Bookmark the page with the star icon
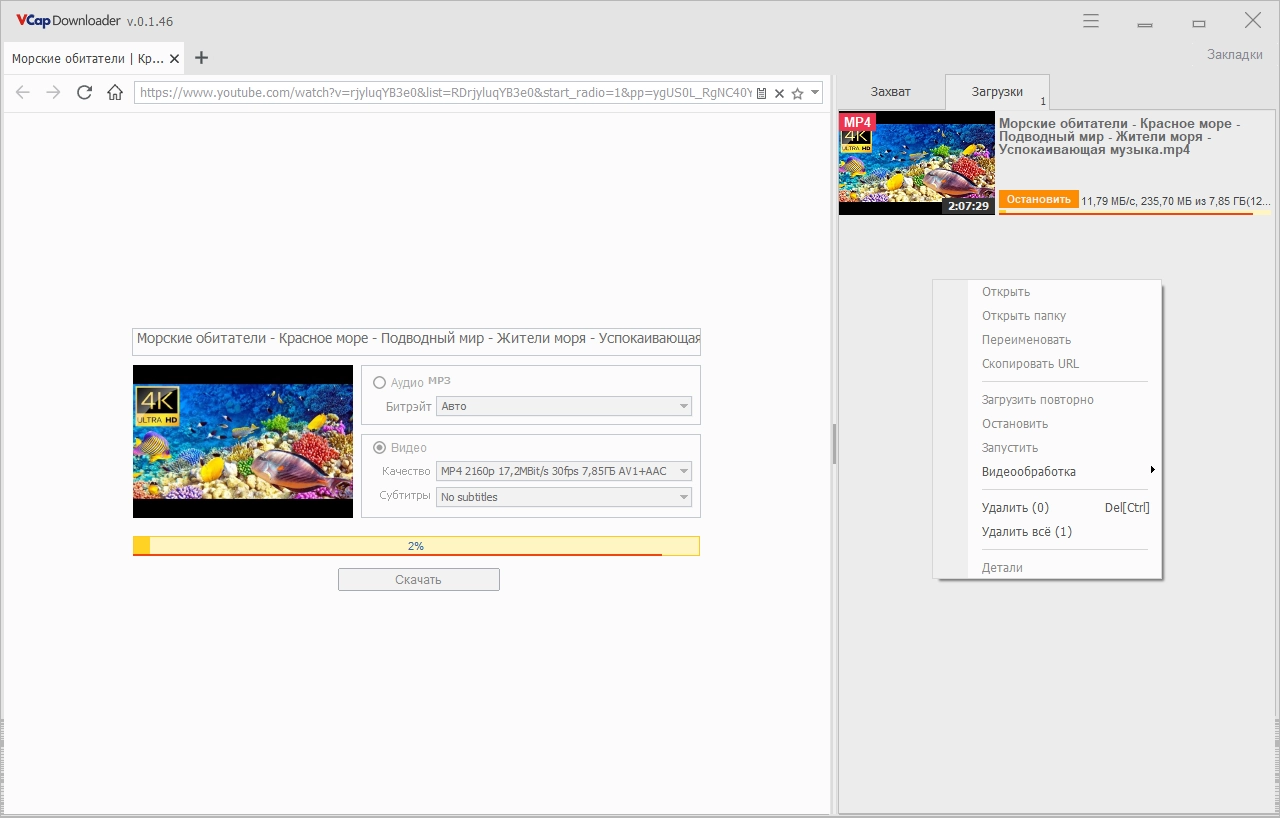This screenshot has width=1280, height=818. tap(797, 93)
